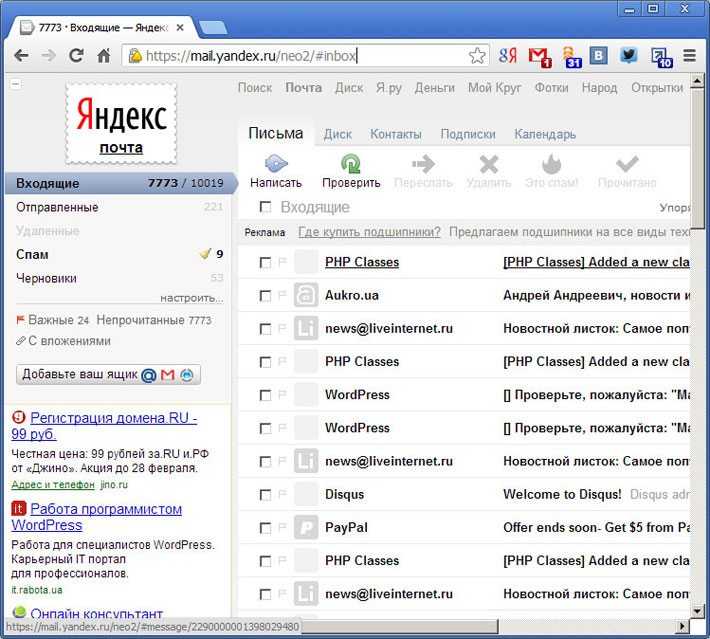710x639 pixels.
Task: Open Поиск in Yandex top navigation
Action: coord(255,87)
